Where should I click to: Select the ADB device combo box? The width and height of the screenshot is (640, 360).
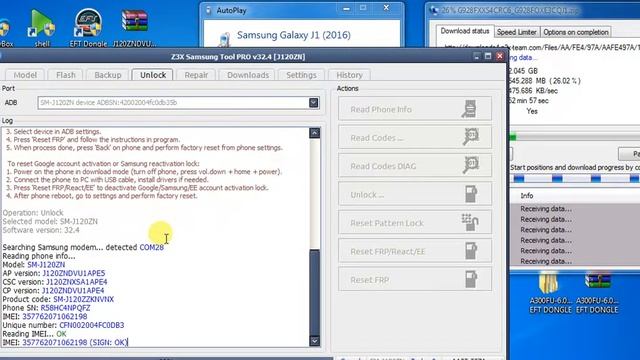[178, 102]
